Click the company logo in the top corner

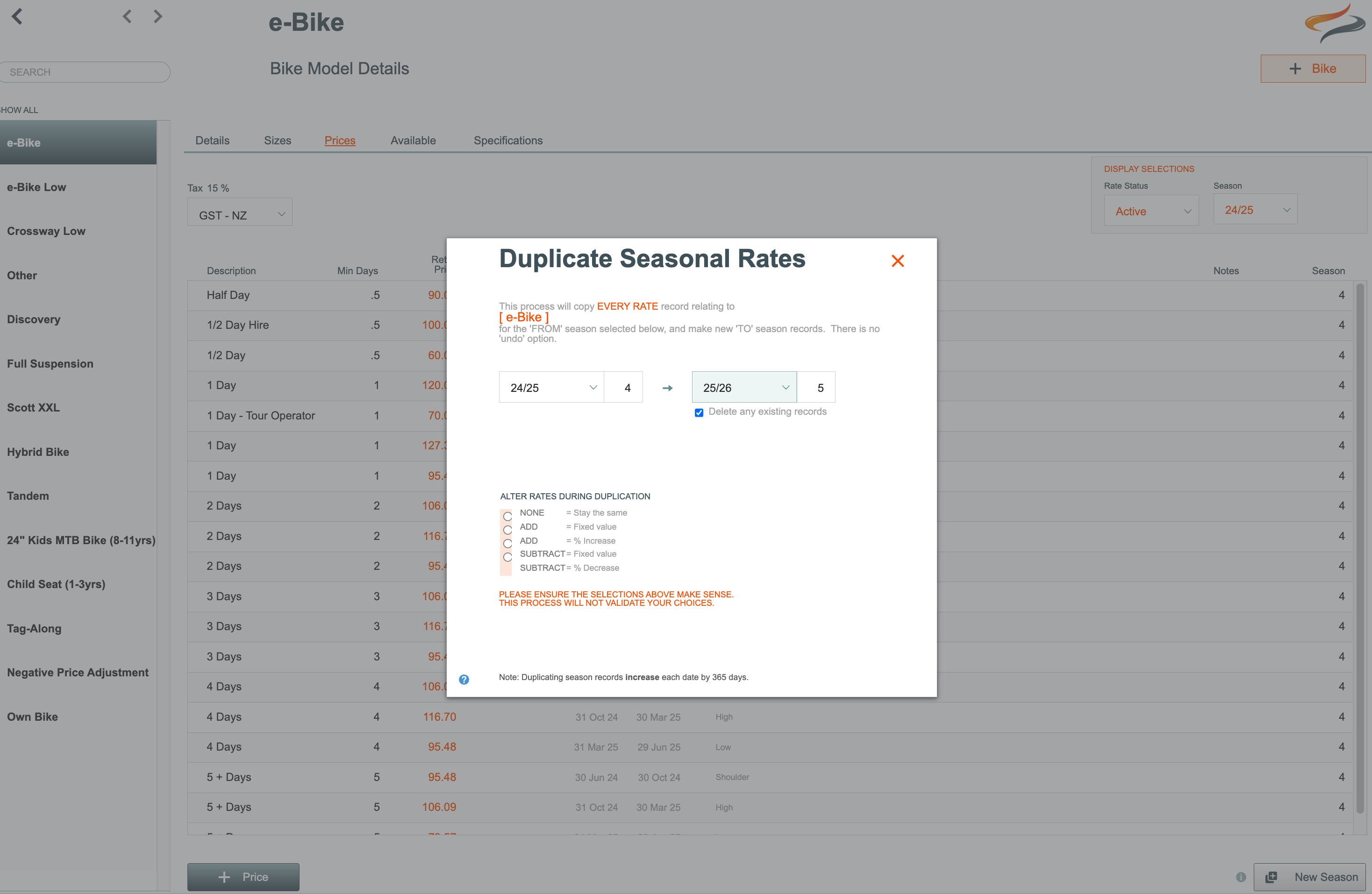tap(1335, 23)
